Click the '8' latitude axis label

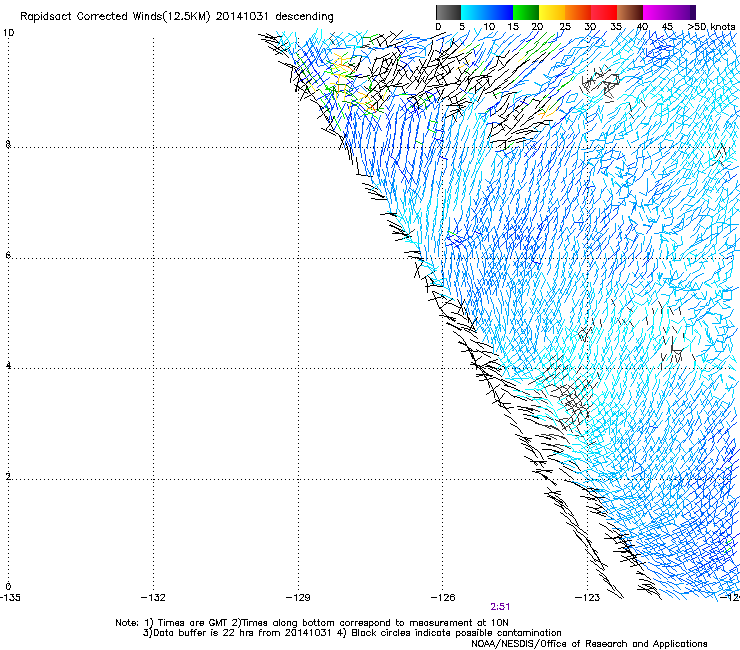[x=8, y=144]
